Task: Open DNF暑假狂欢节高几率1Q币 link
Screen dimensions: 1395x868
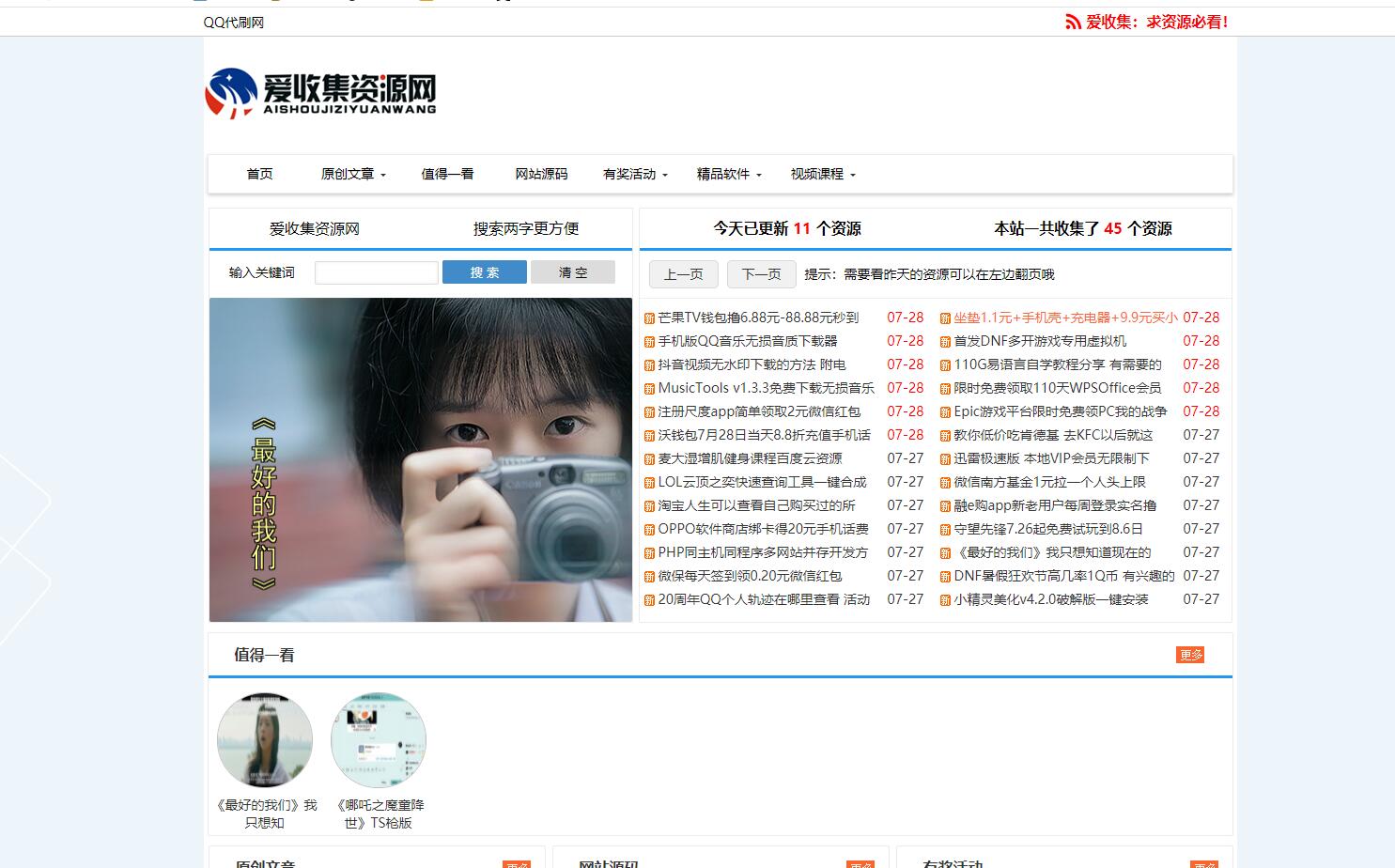Action: (x=1064, y=576)
